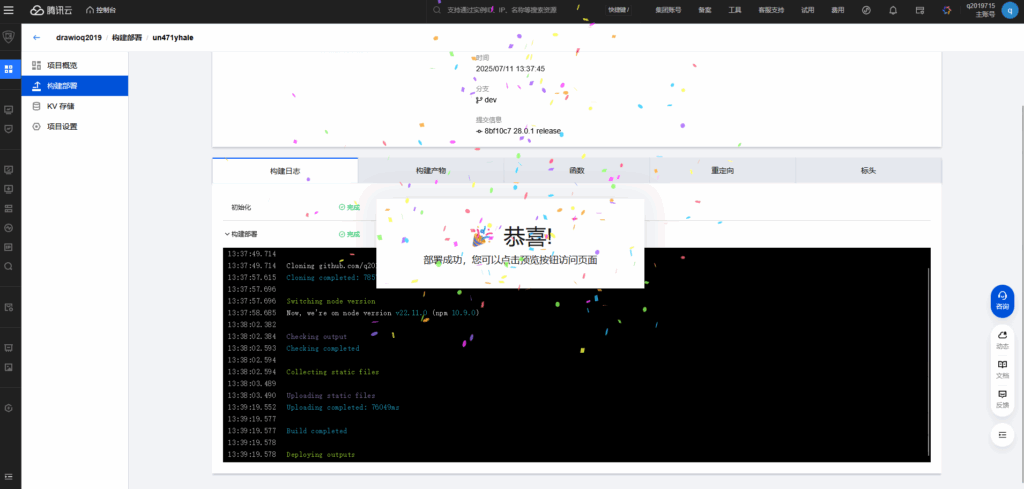Click the drawioq2019 breadcrumb link
The image size is (1024, 489).
coord(78,37)
